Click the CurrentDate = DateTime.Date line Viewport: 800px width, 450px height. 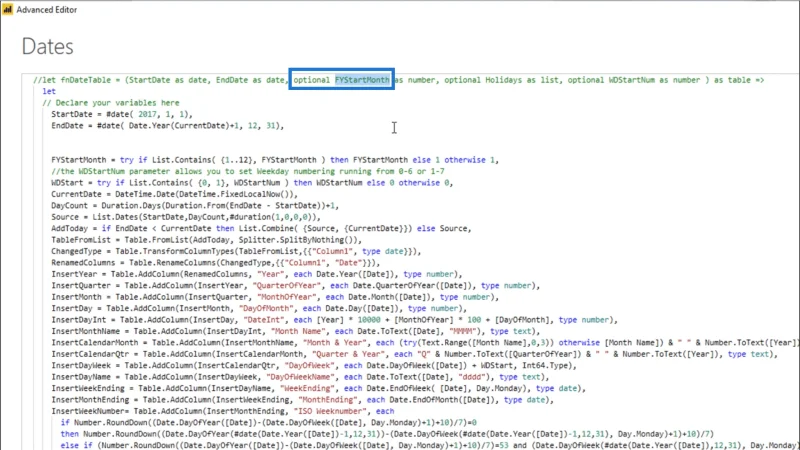click(174, 194)
